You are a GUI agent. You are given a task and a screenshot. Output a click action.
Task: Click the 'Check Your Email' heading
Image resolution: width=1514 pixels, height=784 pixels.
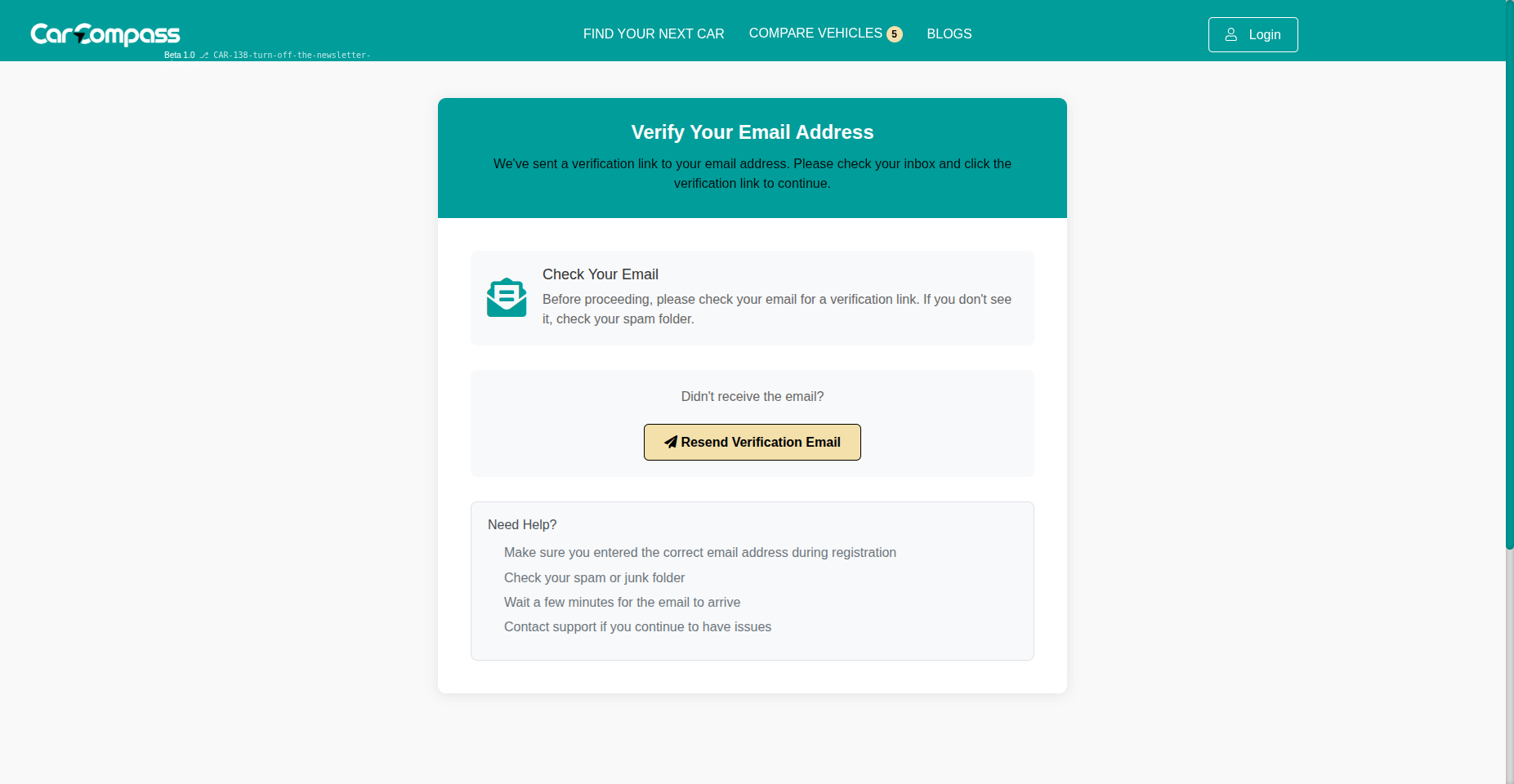[601, 274]
